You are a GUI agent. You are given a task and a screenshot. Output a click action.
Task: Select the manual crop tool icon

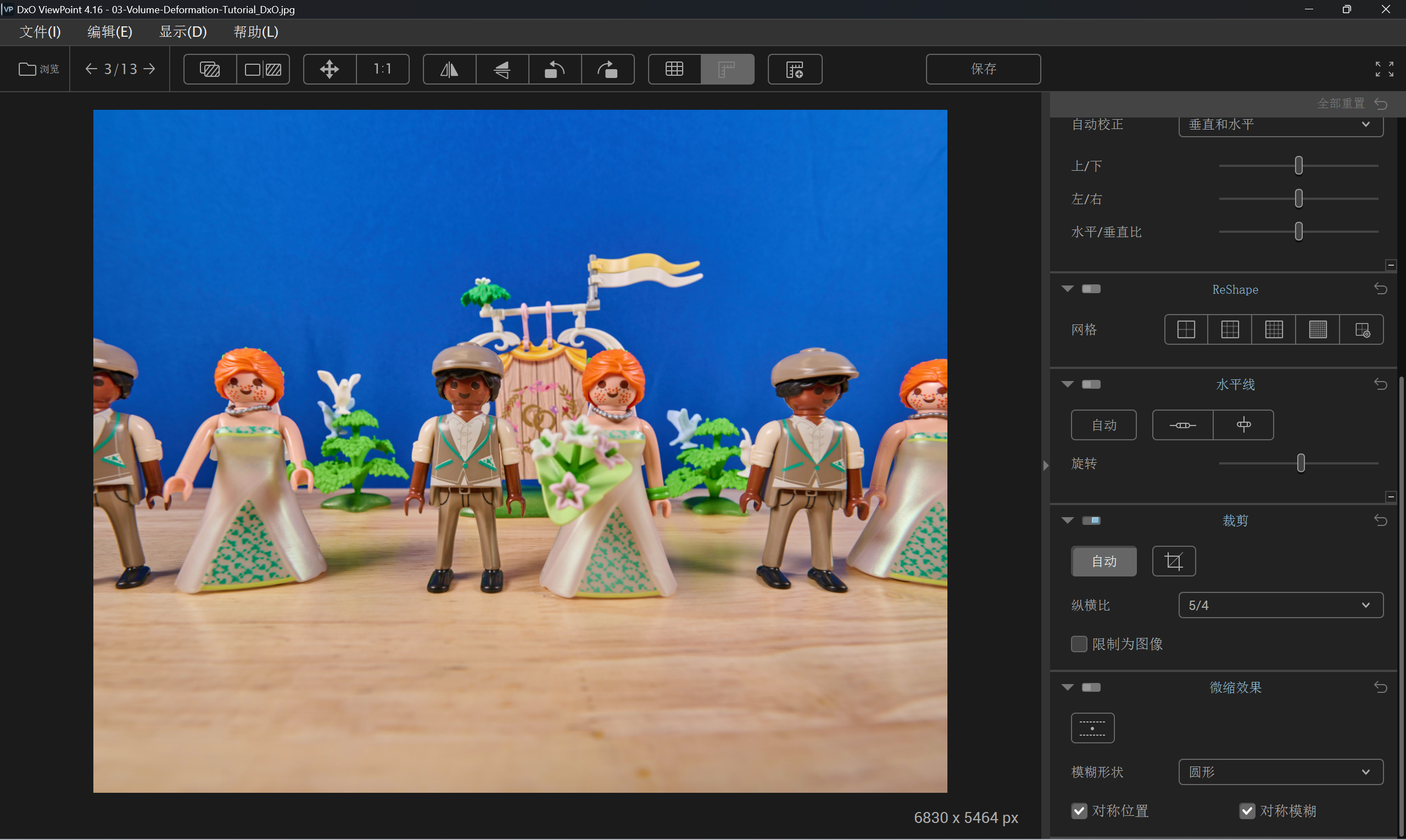[1173, 561]
